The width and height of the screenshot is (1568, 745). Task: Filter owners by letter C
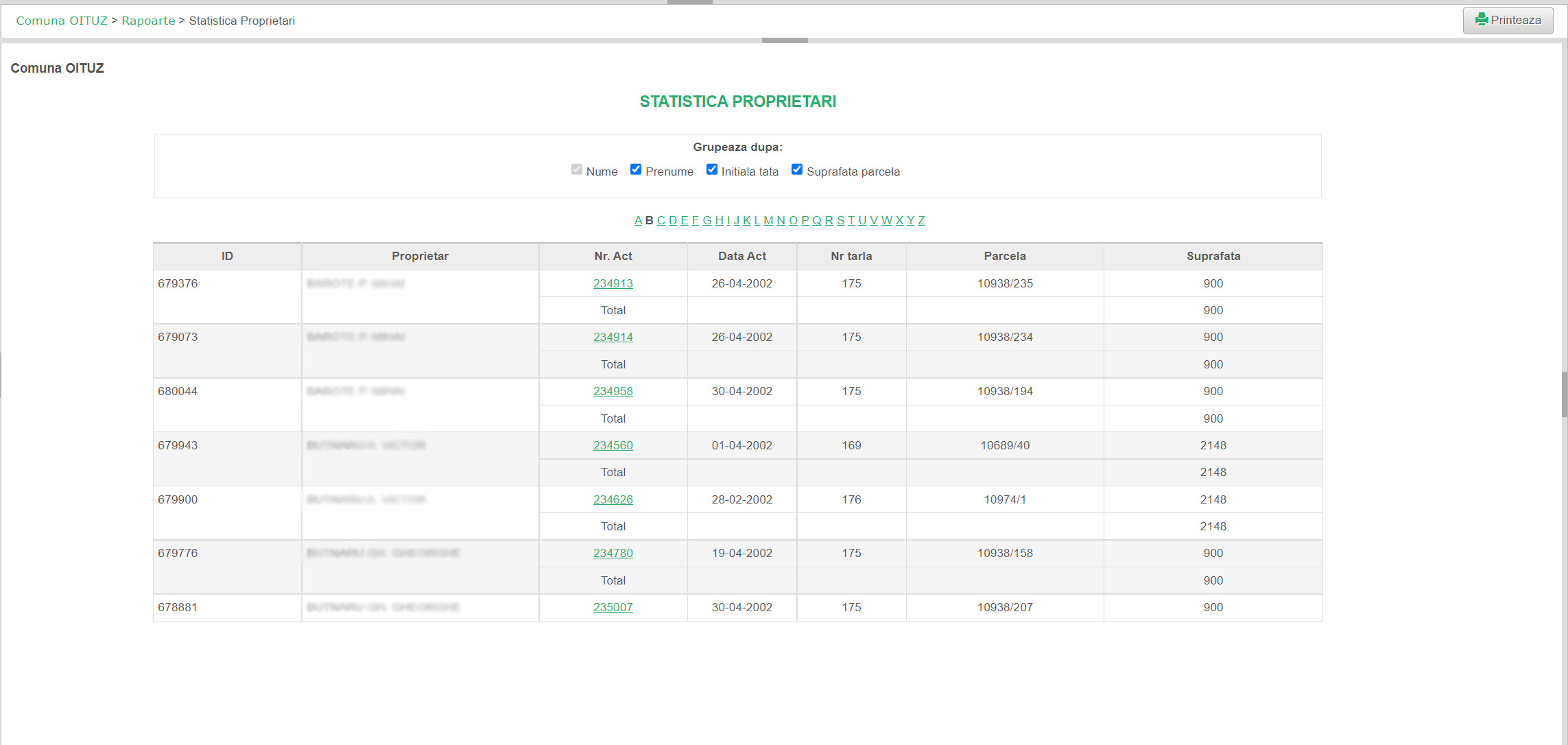click(661, 220)
